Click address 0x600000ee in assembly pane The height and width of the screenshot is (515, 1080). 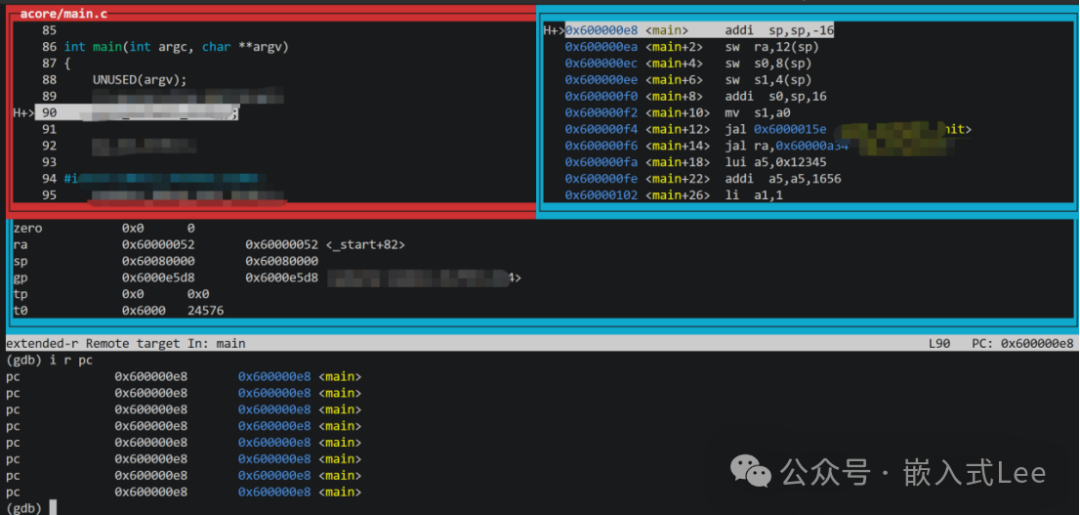601,80
